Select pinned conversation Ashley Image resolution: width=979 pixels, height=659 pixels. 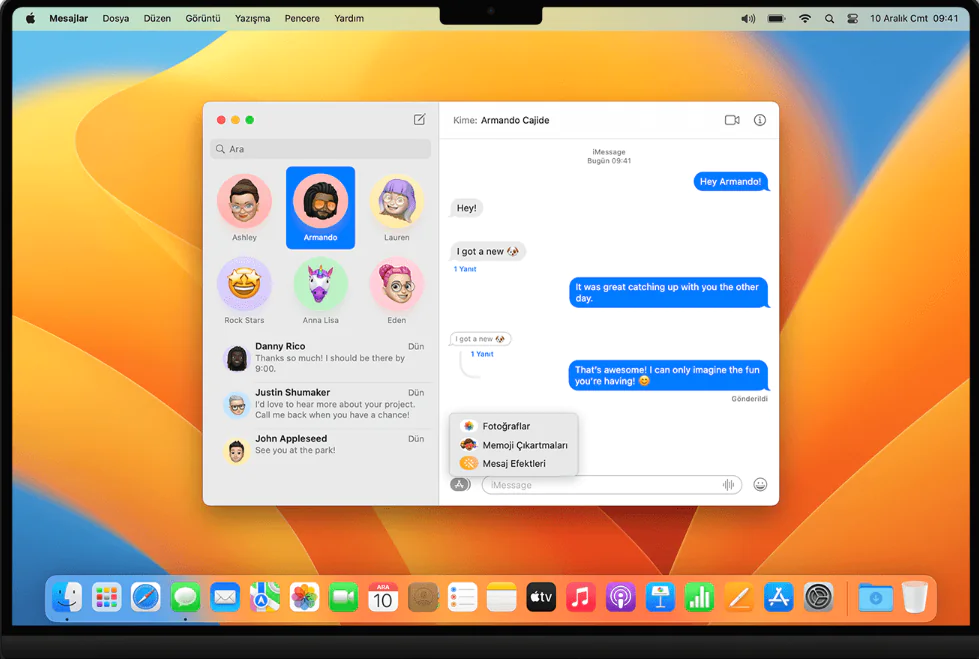tap(244, 208)
